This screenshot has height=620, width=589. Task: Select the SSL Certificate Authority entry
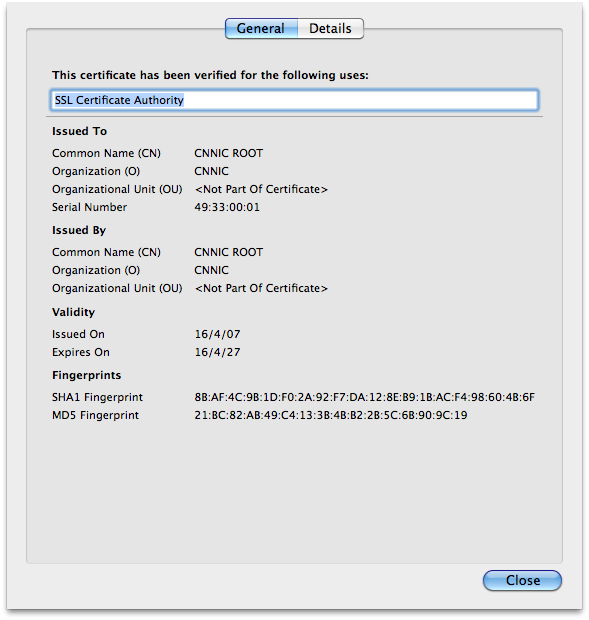pos(294,100)
